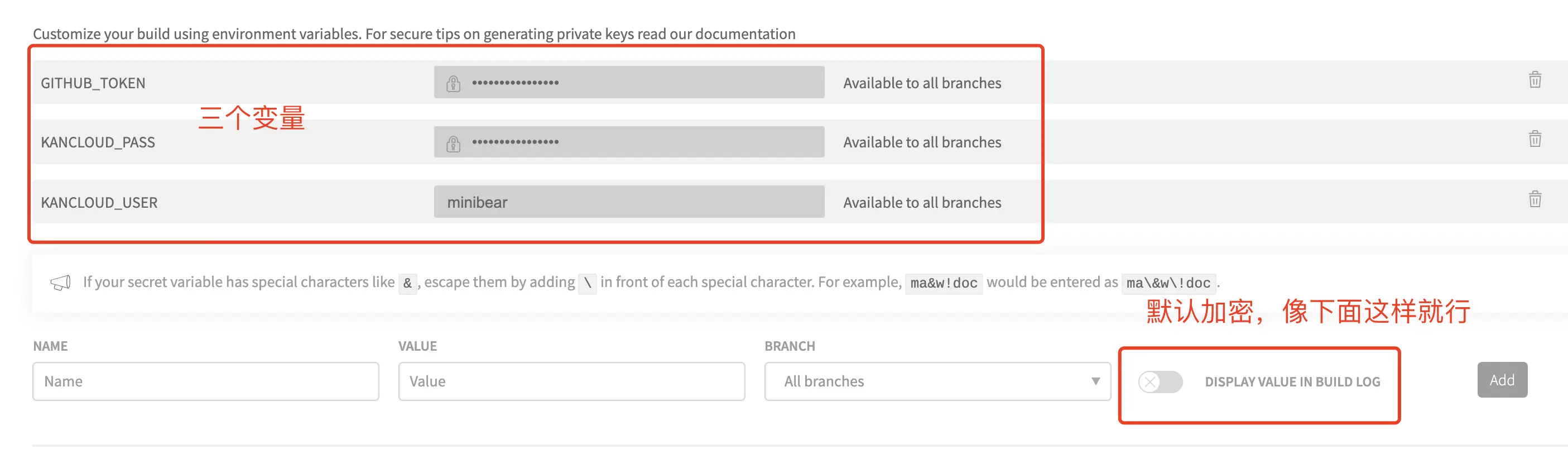The height and width of the screenshot is (449, 1568).
Task: Click the lock icon beside GITHUB_TOKEN value
Action: (453, 83)
